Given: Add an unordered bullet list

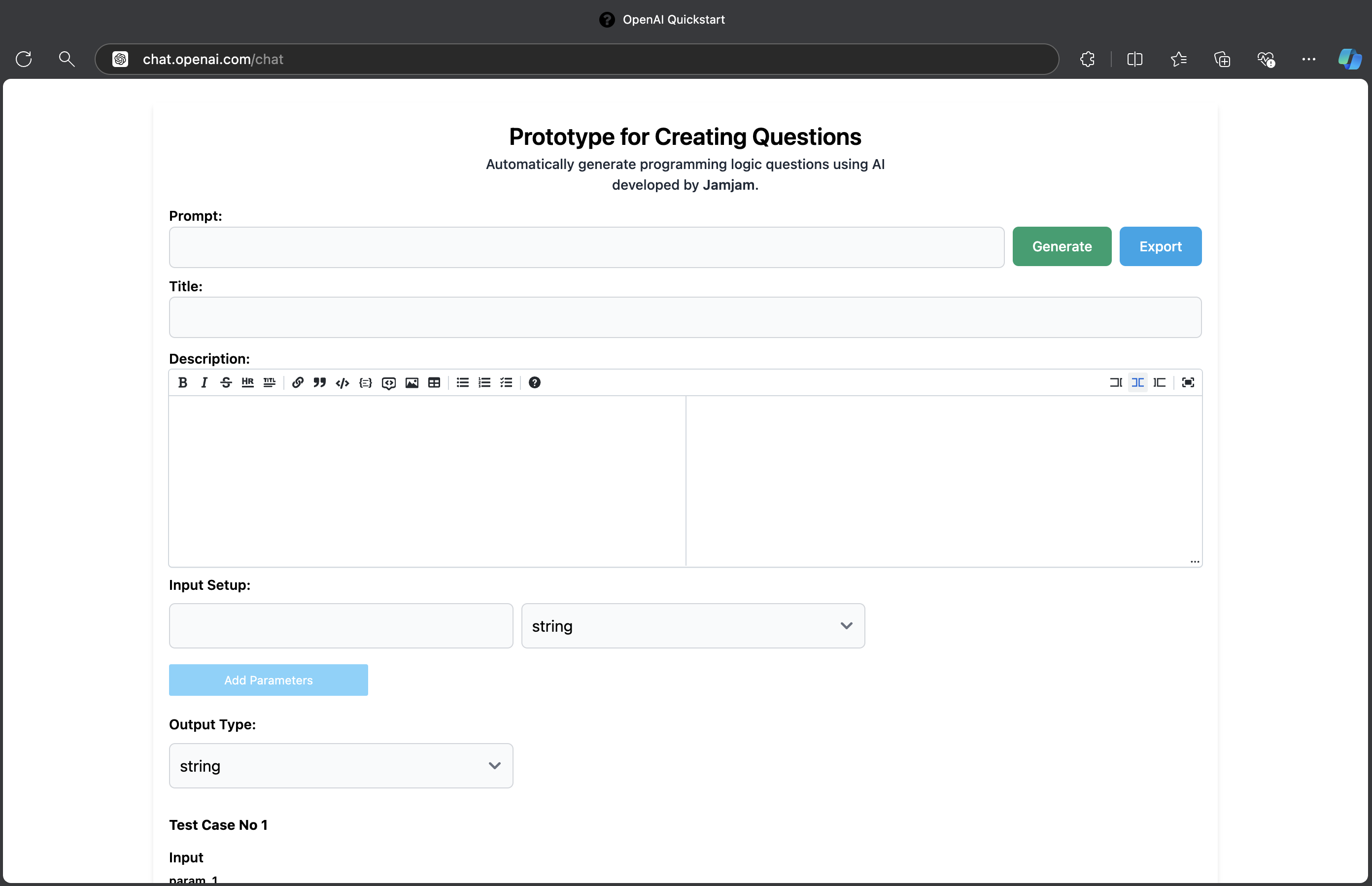Looking at the screenshot, I should pos(463,382).
